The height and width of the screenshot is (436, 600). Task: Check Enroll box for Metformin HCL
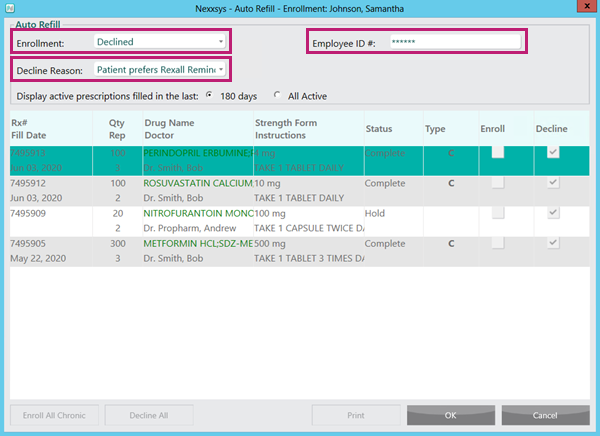pyautogui.click(x=497, y=243)
